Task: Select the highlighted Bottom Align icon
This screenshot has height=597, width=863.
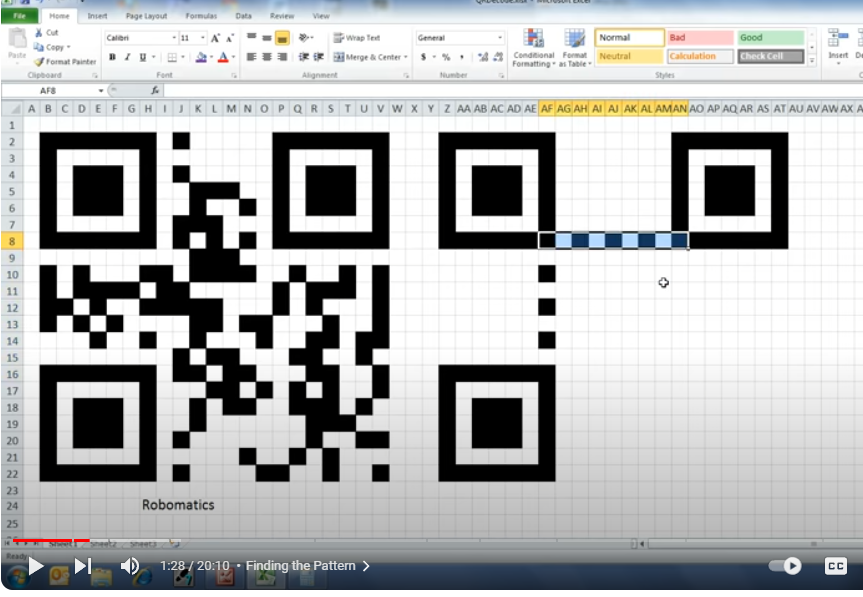Action: point(282,38)
